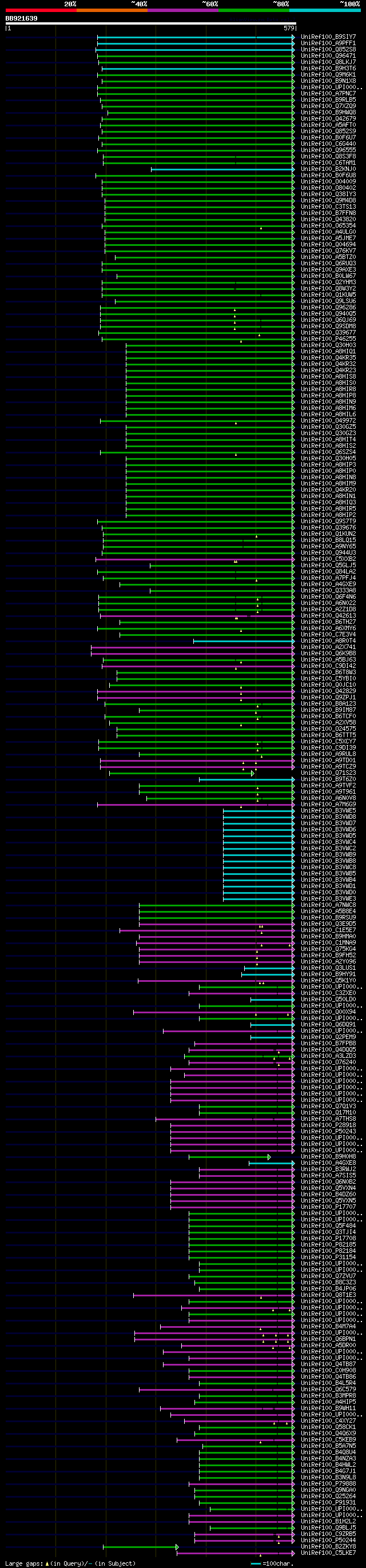Select hit UniRef100_Q96471
The width and height of the screenshot is (366, 1568).
pyautogui.click(x=328, y=56)
